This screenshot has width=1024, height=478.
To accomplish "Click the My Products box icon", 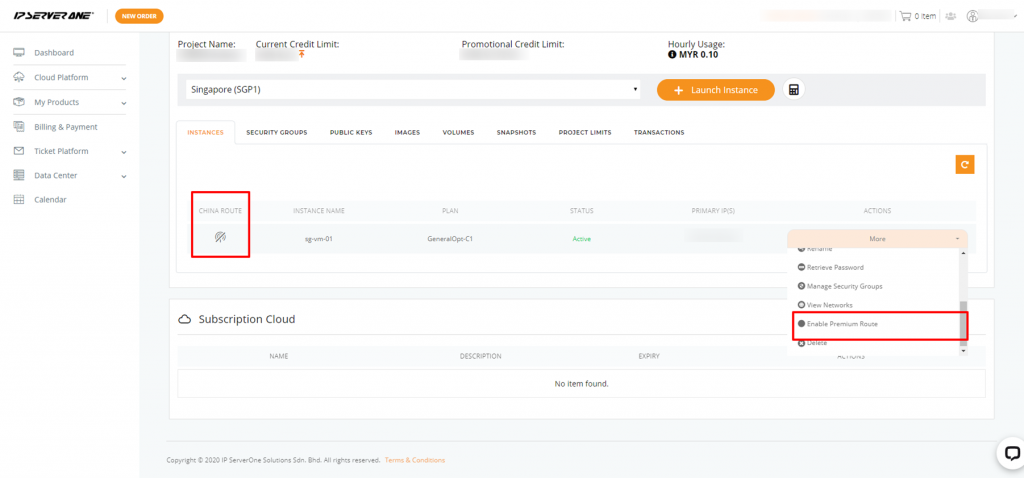I will click(19, 102).
